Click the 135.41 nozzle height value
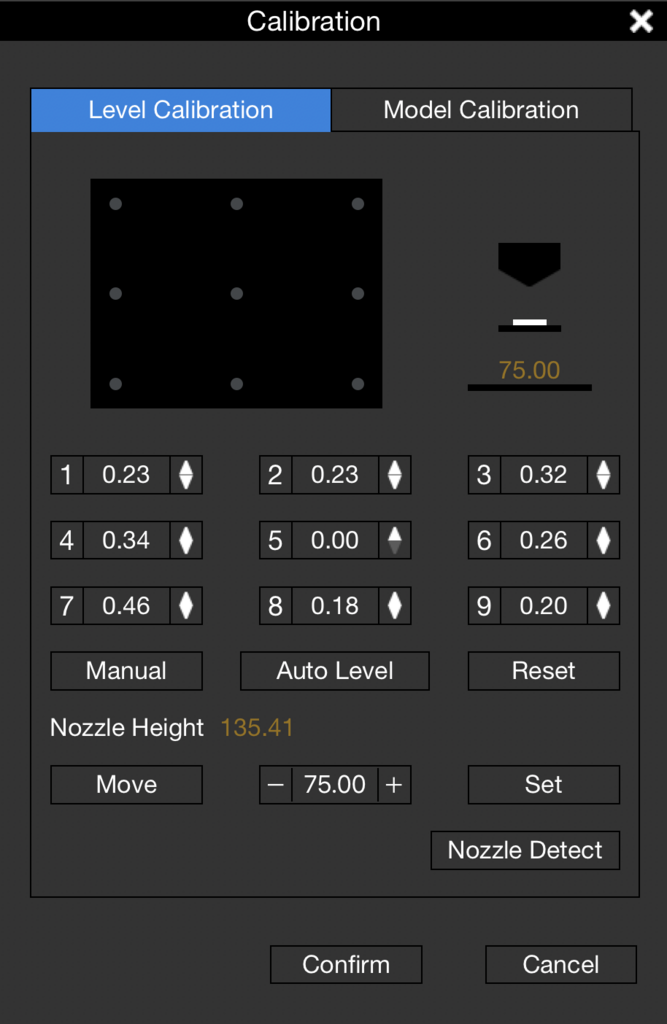This screenshot has width=667, height=1024. point(257,728)
